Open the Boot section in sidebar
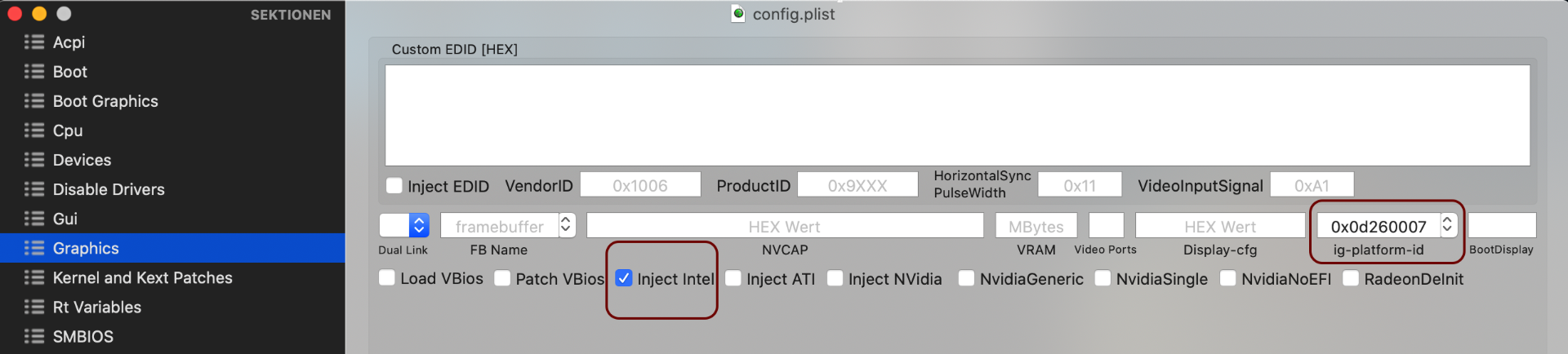 tap(69, 72)
